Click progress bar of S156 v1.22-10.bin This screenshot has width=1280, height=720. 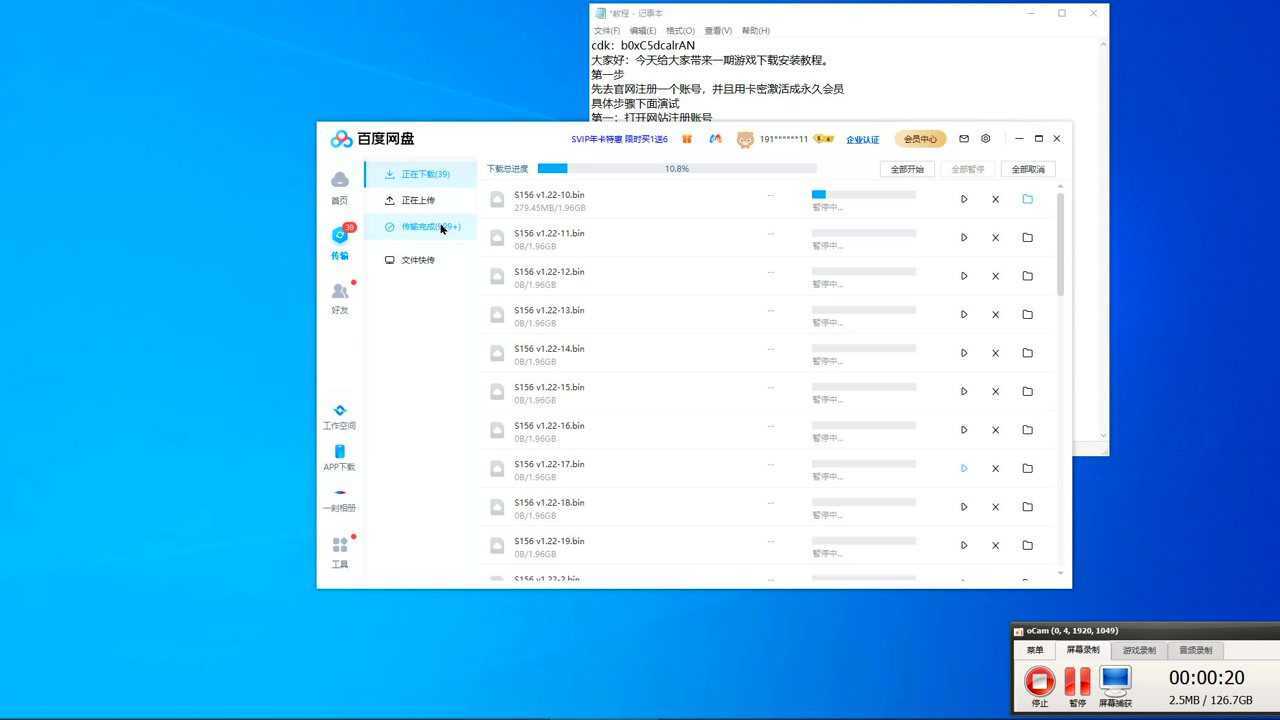coord(864,194)
